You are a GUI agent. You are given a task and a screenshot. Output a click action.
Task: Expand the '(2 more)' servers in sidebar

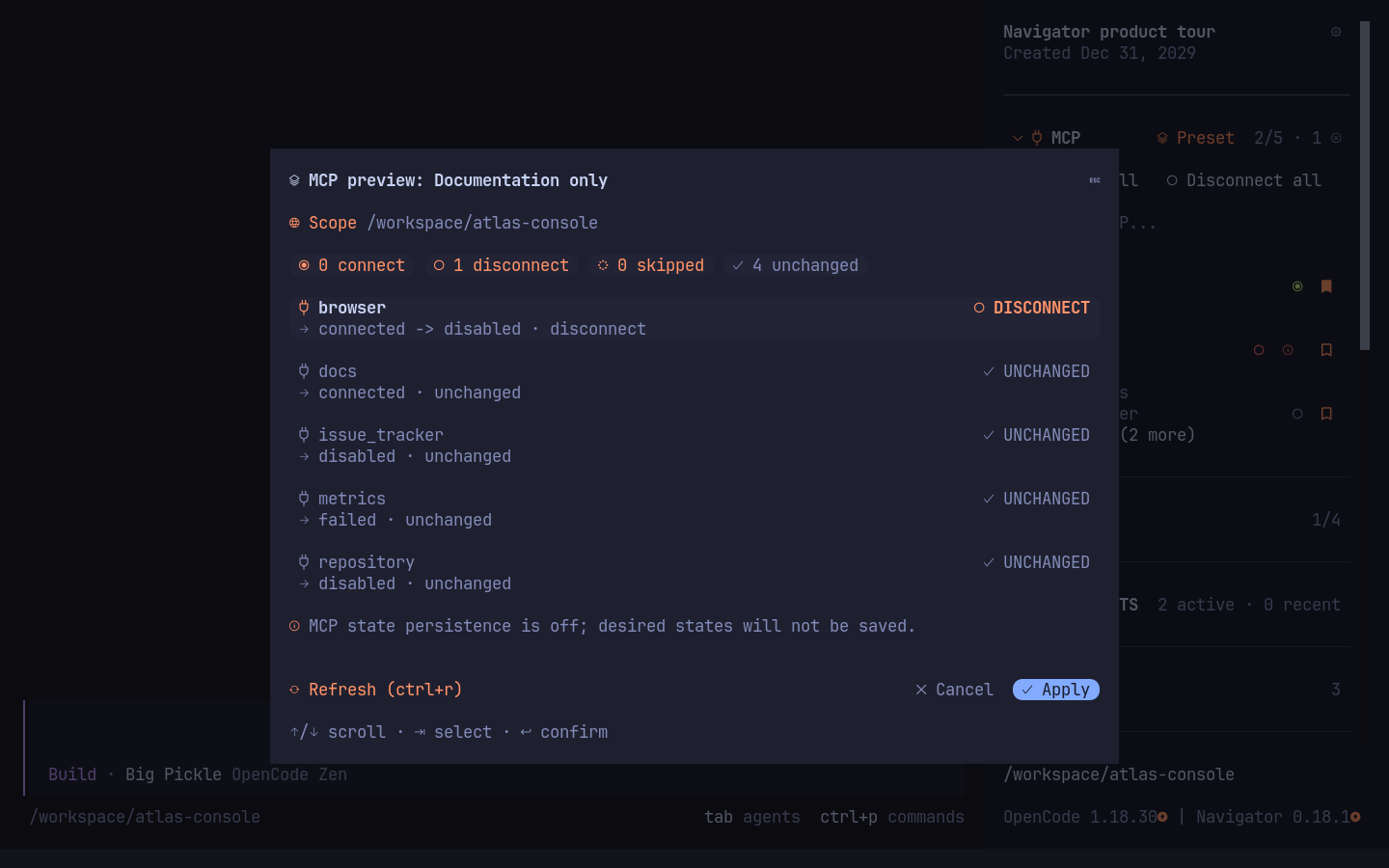tap(1157, 435)
